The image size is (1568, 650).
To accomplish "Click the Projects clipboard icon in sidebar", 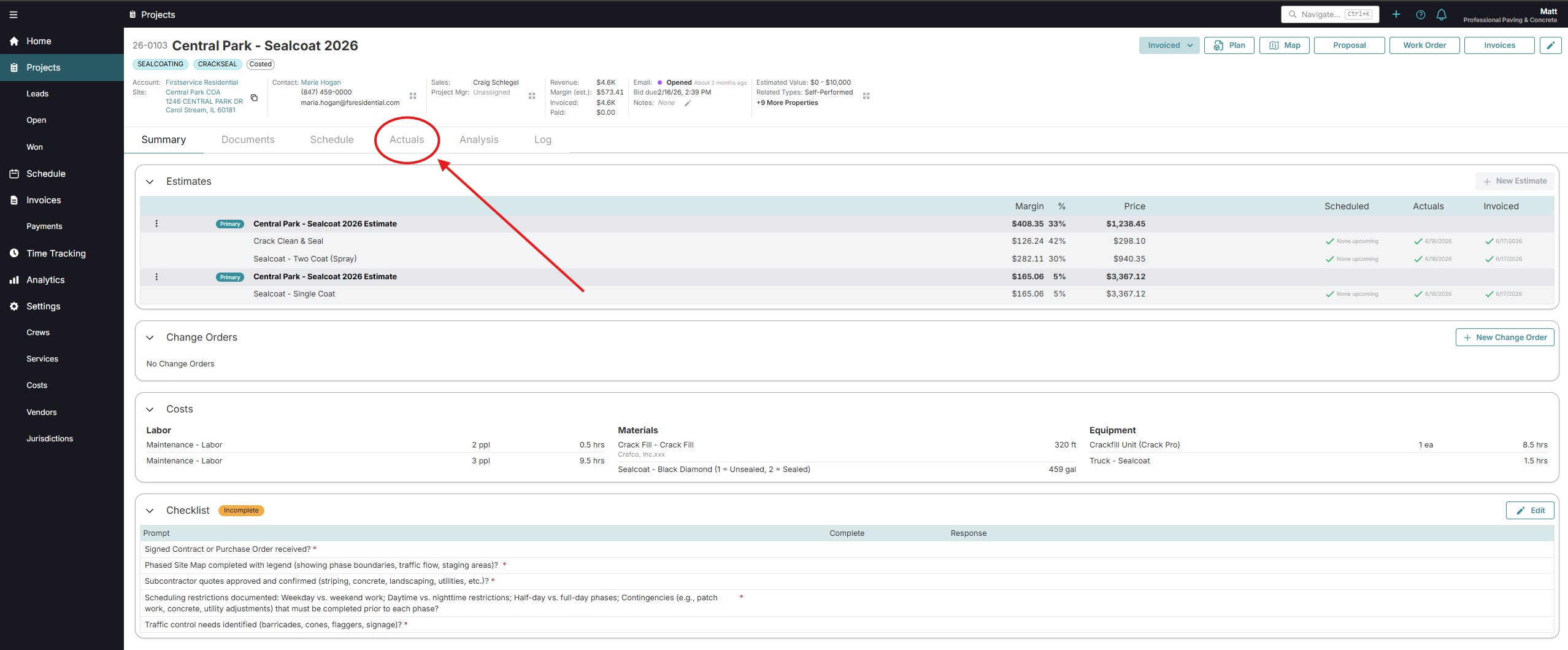I will click(x=14, y=68).
